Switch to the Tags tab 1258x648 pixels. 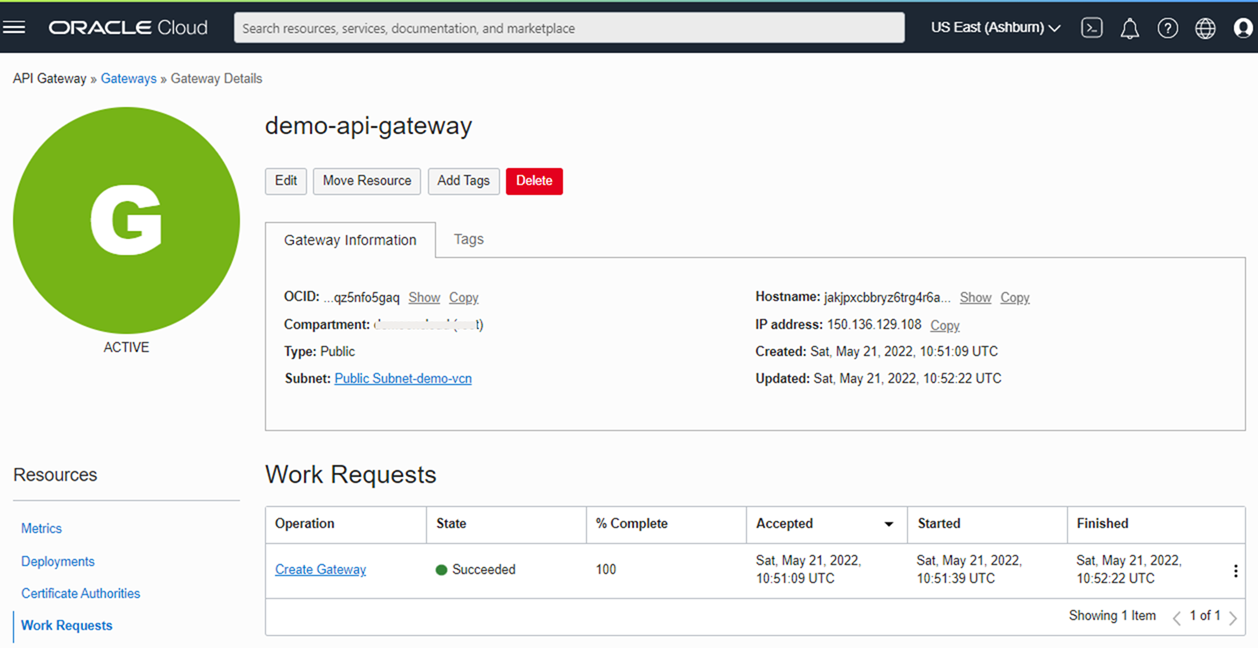coord(468,239)
